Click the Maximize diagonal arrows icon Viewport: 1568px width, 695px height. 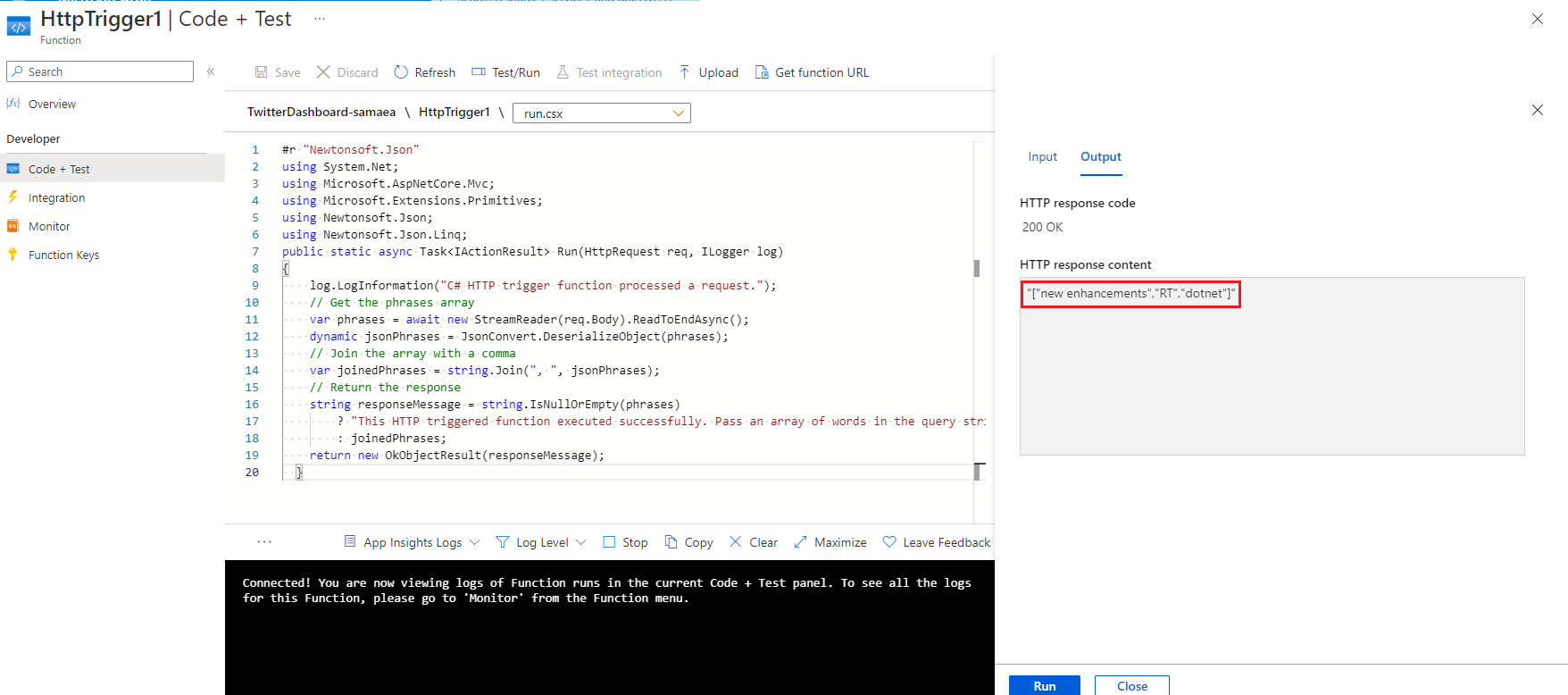tap(800, 542)
